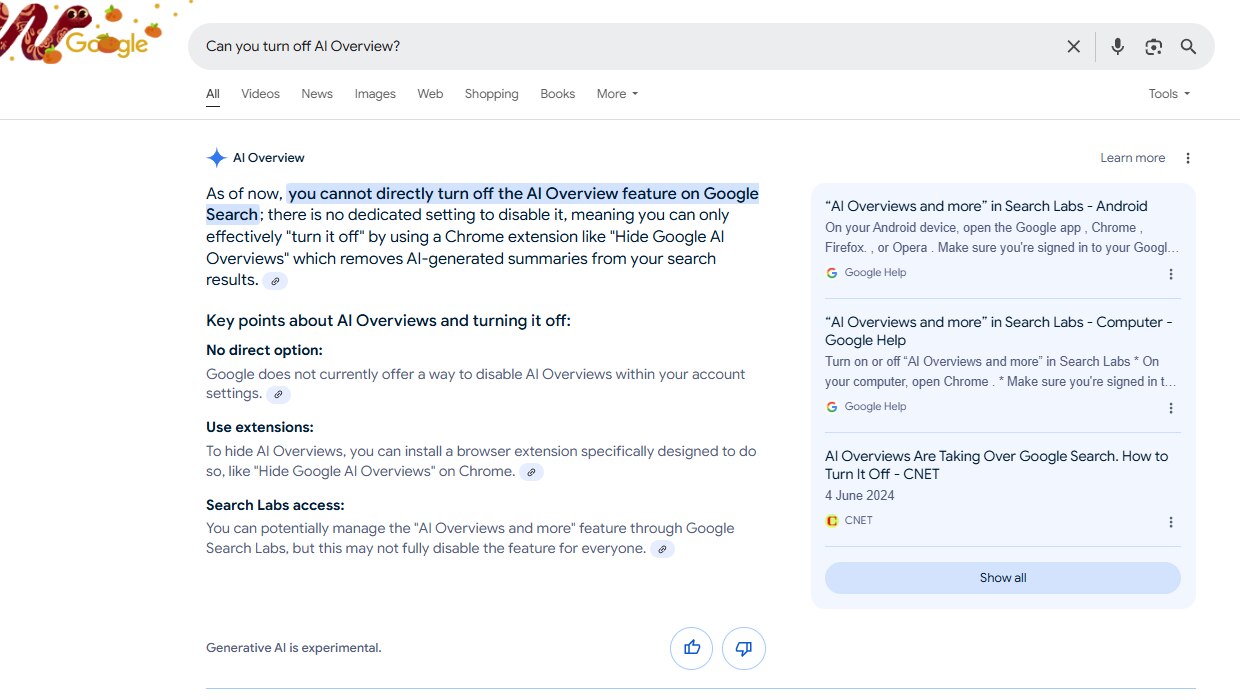
Task: Click the AI Overview sparkle icon
Action: pyautogui.click(x=216, y=157)
